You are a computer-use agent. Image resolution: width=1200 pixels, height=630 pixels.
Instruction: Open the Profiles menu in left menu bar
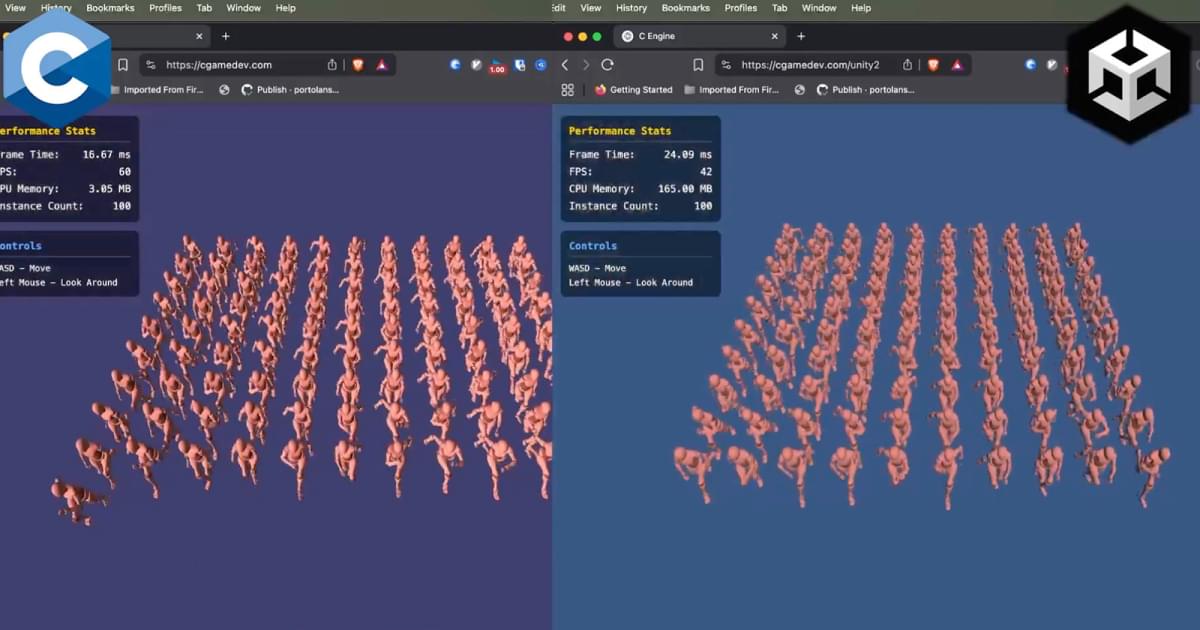coord(165,8)
